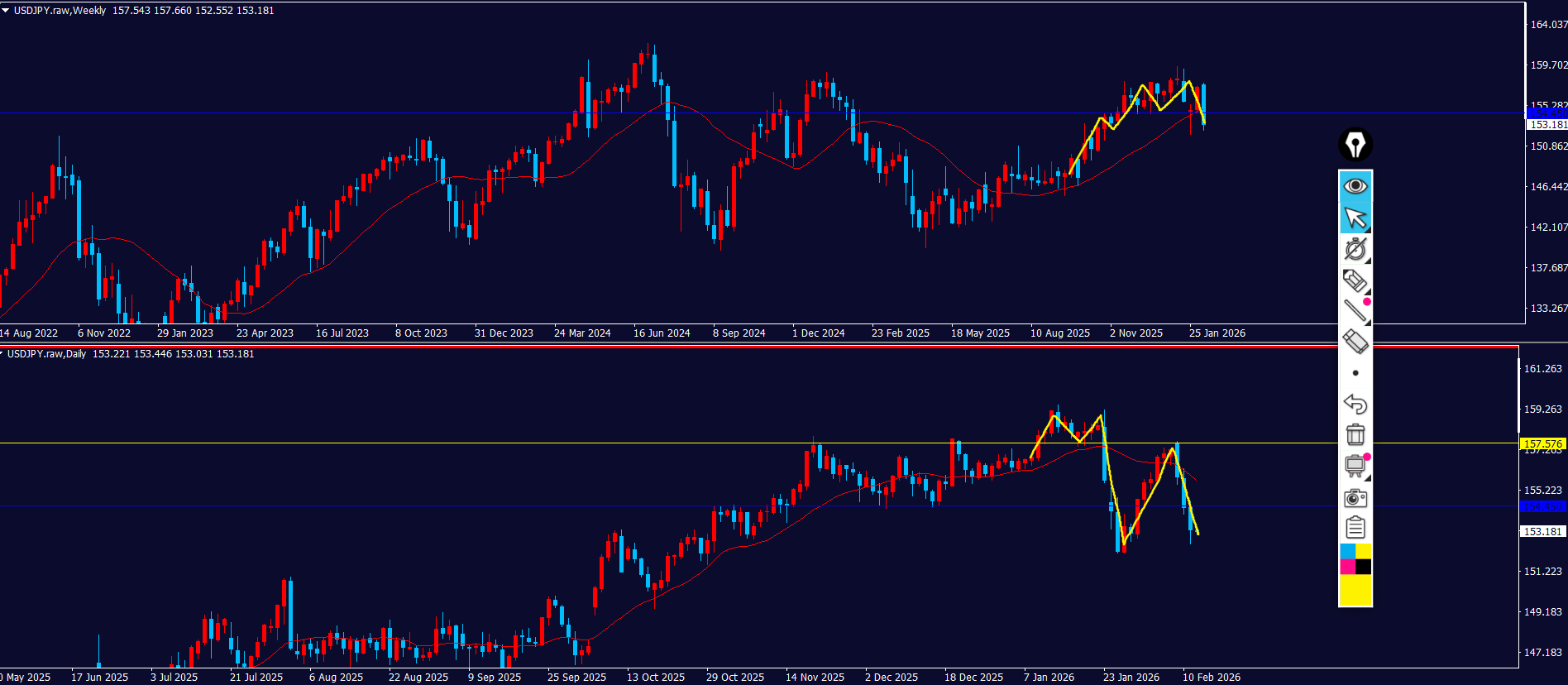Viewport: 1568px width, 685px height.
Task: Toggle the eye visibility tool
Action: [1355, 186]
